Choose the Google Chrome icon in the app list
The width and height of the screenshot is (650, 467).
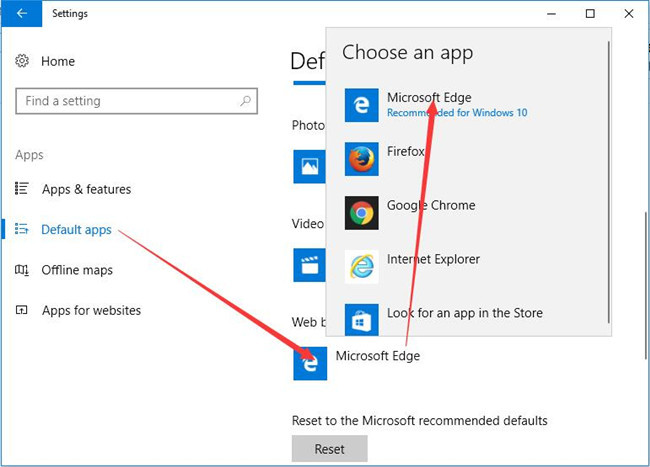pos(361,213)
